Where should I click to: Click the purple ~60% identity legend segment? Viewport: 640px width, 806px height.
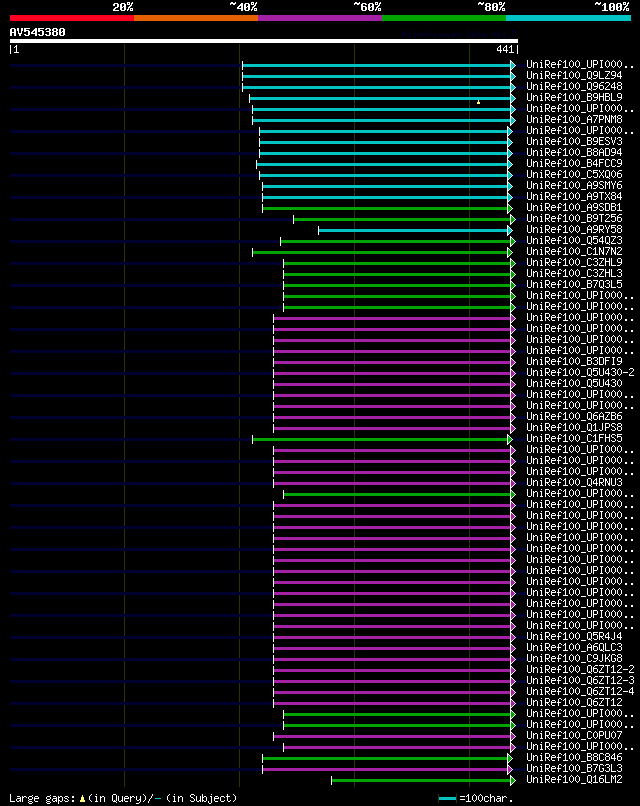click(x=320, y=18)
